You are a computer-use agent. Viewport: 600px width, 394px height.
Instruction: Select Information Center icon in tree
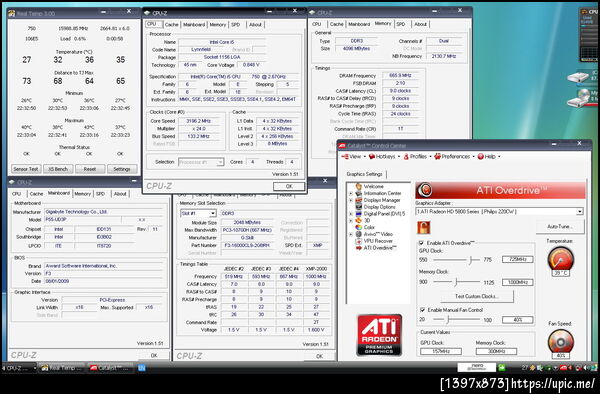(359, 193)
